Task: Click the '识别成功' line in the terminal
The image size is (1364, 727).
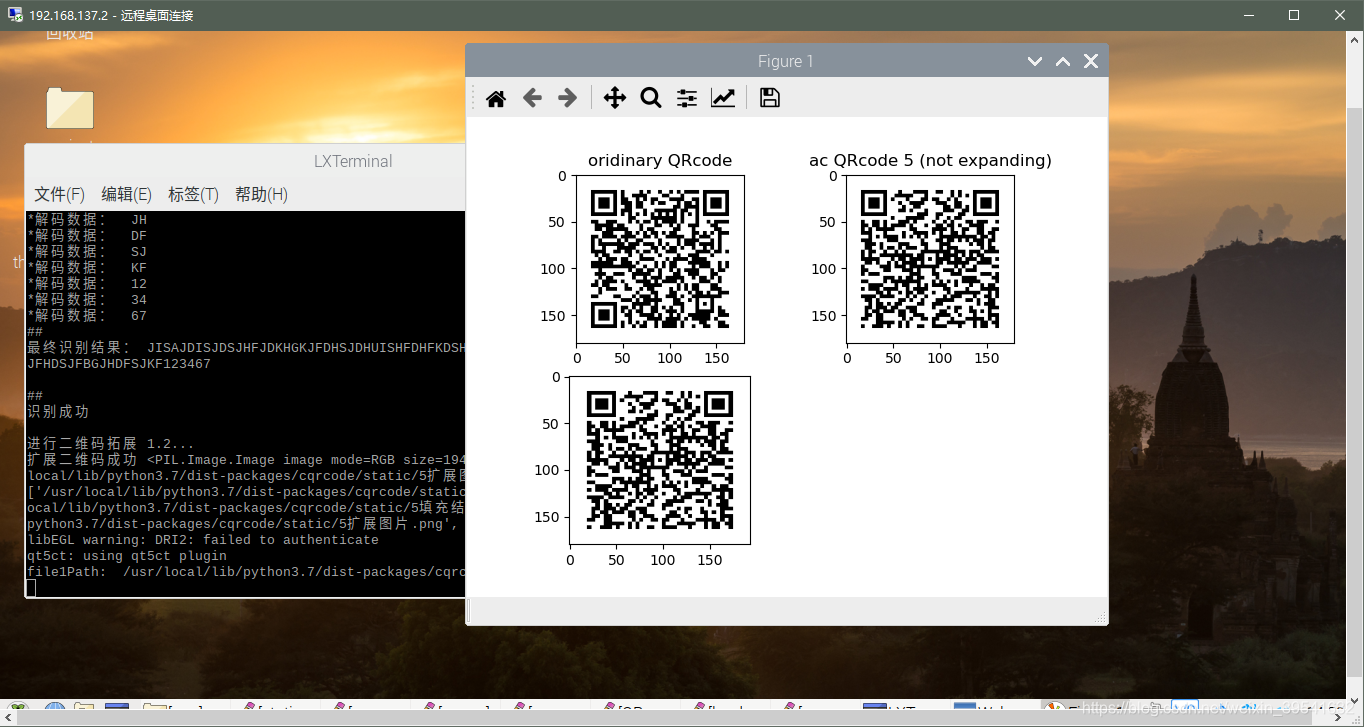Action: [x=58, y=412]
